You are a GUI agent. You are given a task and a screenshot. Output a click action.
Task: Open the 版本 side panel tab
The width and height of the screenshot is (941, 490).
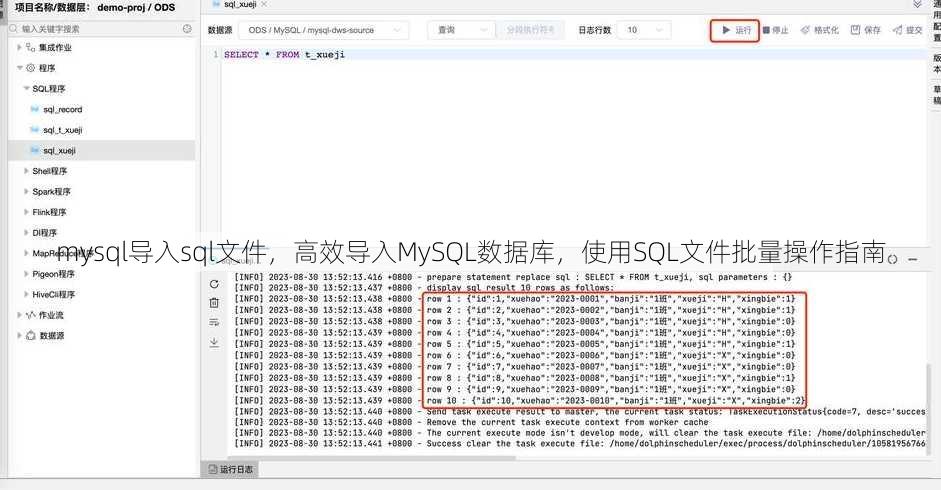click(936, 64)
